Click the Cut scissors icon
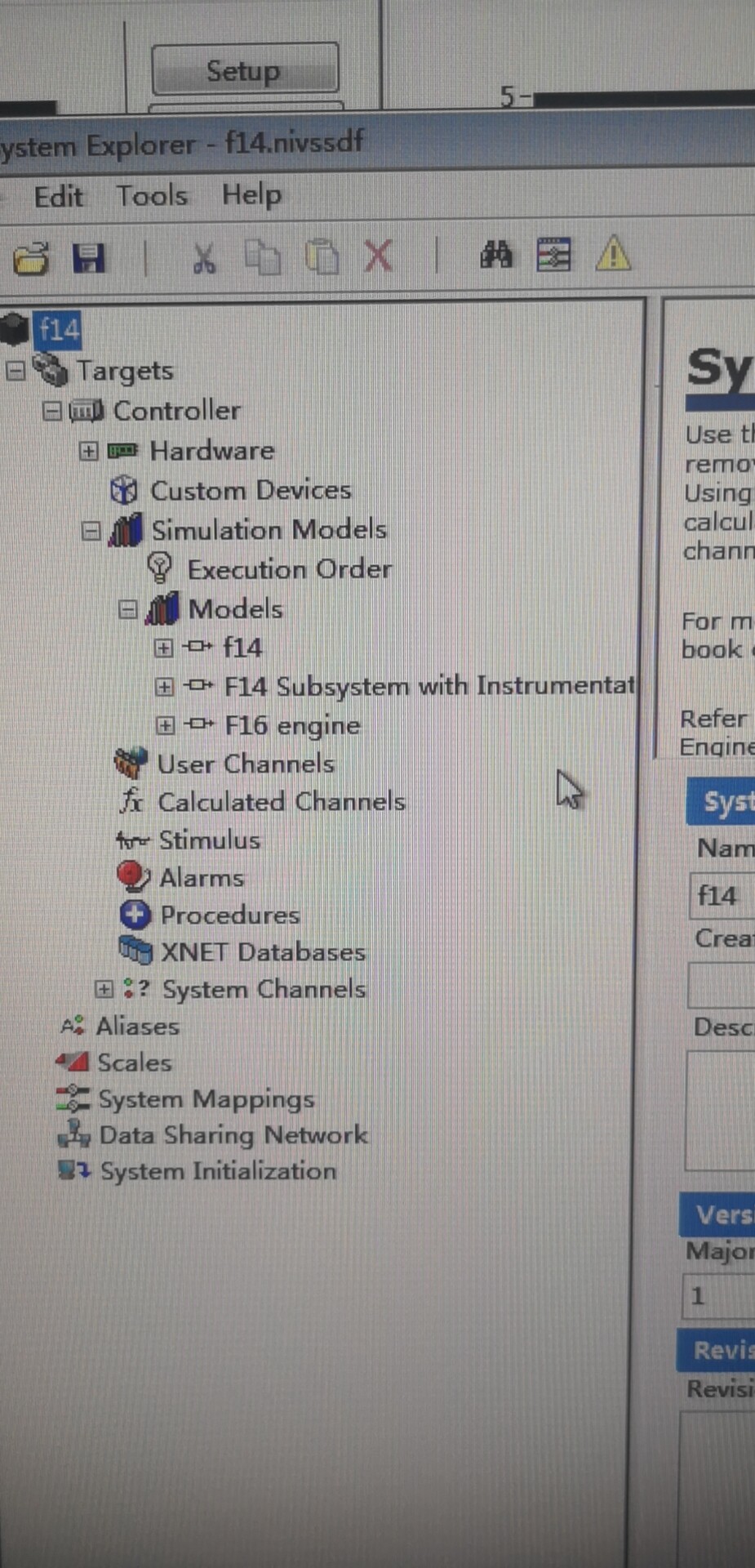Image resolution: width=755 pixels, height=1568 pixels. (203, 257)
